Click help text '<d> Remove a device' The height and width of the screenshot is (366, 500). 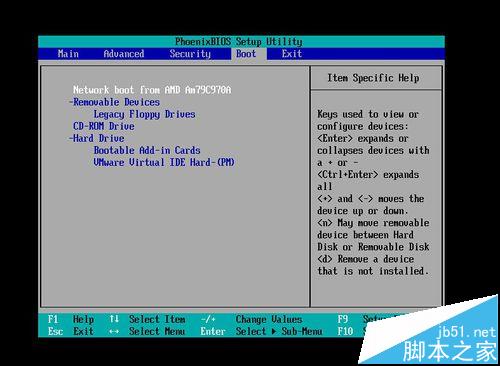(x=366, y=259)
